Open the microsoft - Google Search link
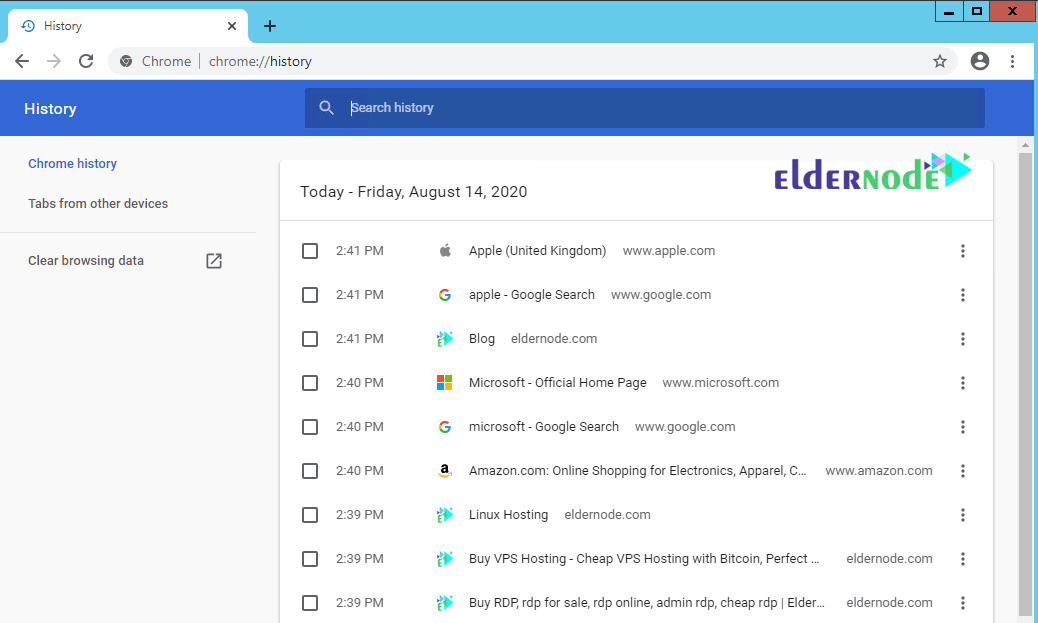This screenshot has height=623, width=1038. pos(543,427)
